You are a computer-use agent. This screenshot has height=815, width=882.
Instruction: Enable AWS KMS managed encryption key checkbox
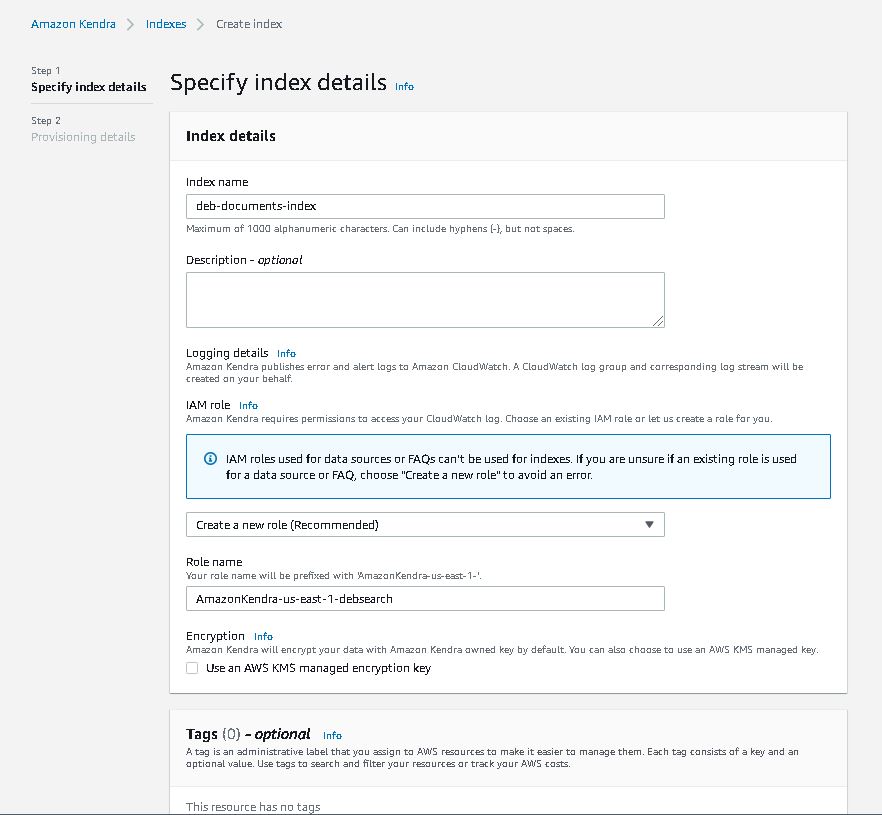(x=192, y=668)
